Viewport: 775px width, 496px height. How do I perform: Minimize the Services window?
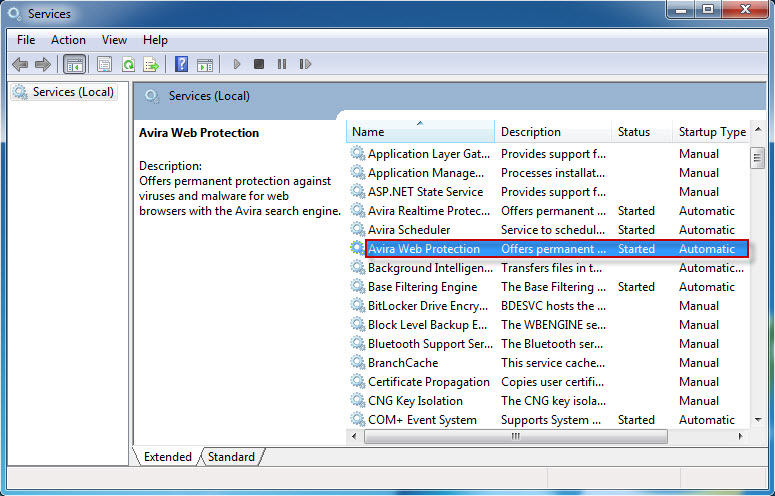coord(681,9)
